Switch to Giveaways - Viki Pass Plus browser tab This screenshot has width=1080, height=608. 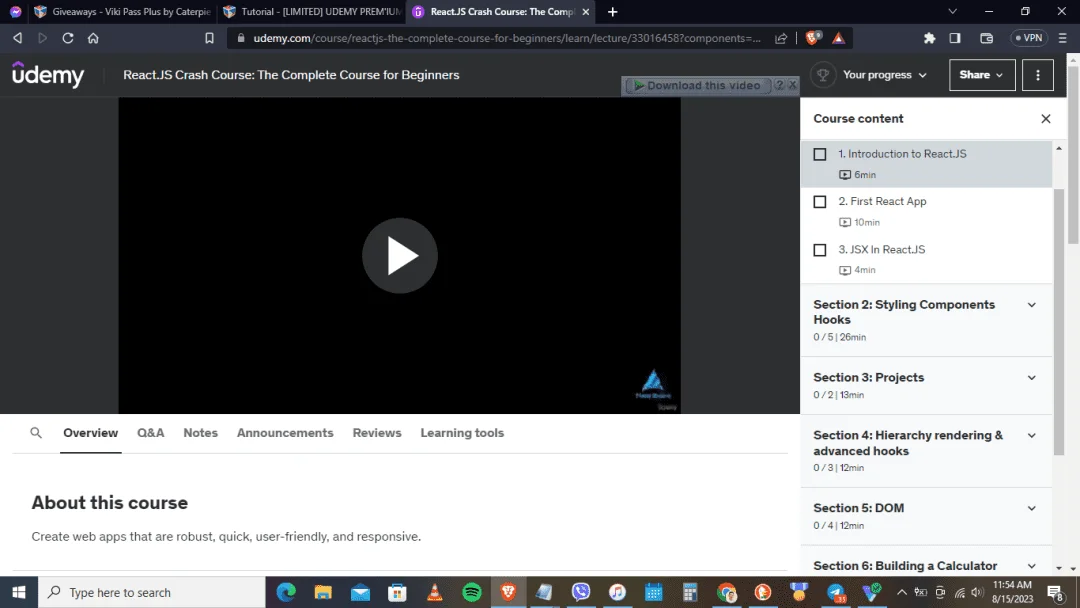123,12
